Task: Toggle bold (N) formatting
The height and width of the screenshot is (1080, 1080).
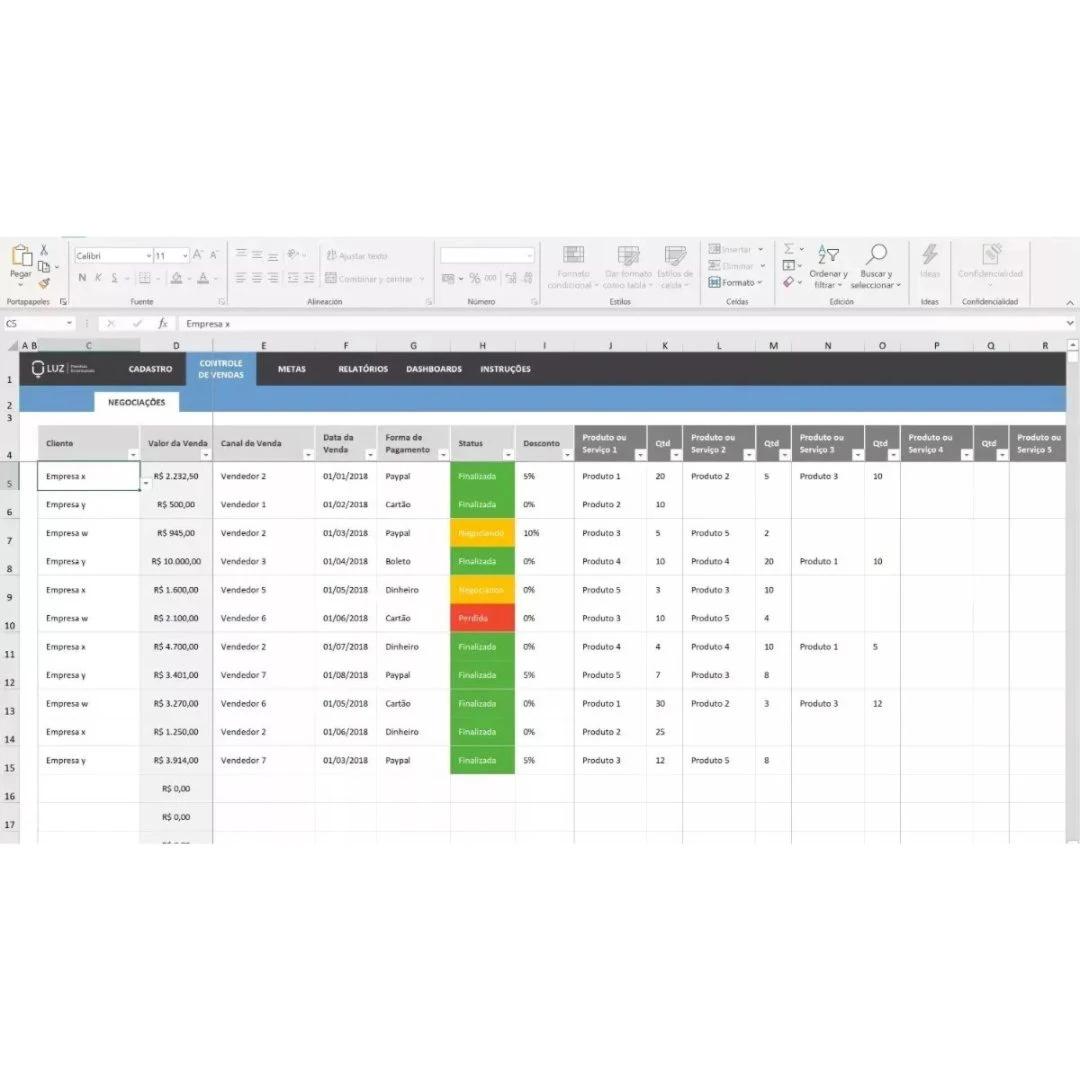Action: 82,278
